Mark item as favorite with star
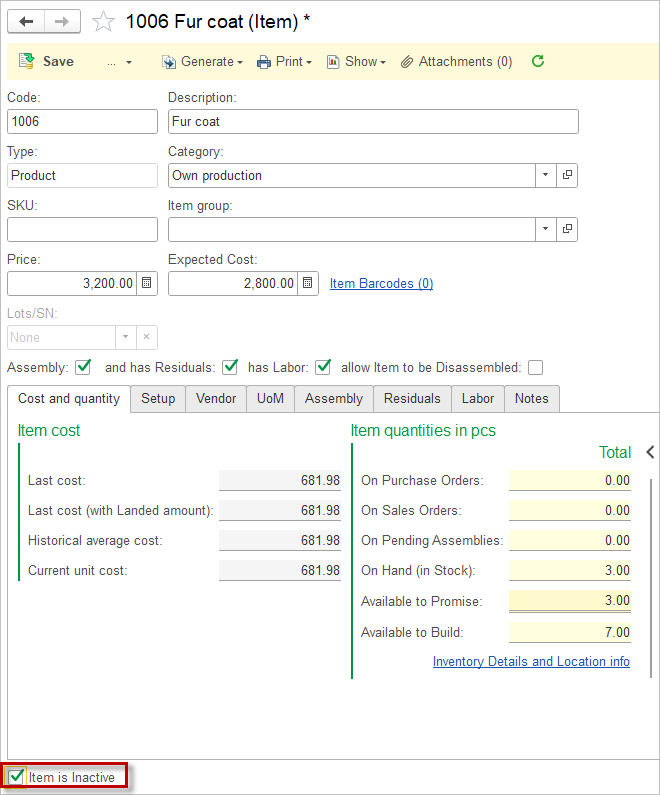 tap(103, 21)
